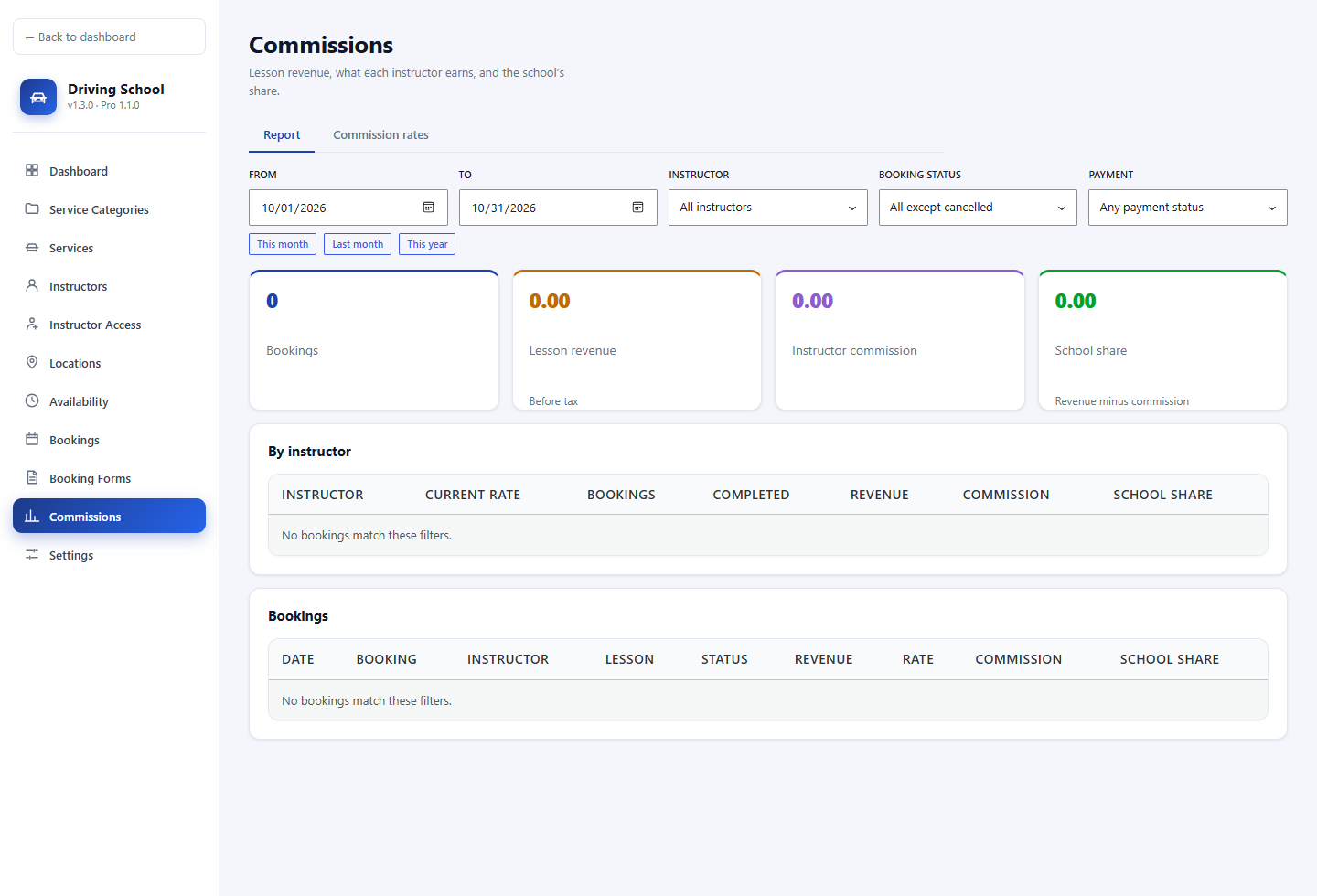Click the Instructor Access user icon
1317x896 pixels.
tap(32, 324)
